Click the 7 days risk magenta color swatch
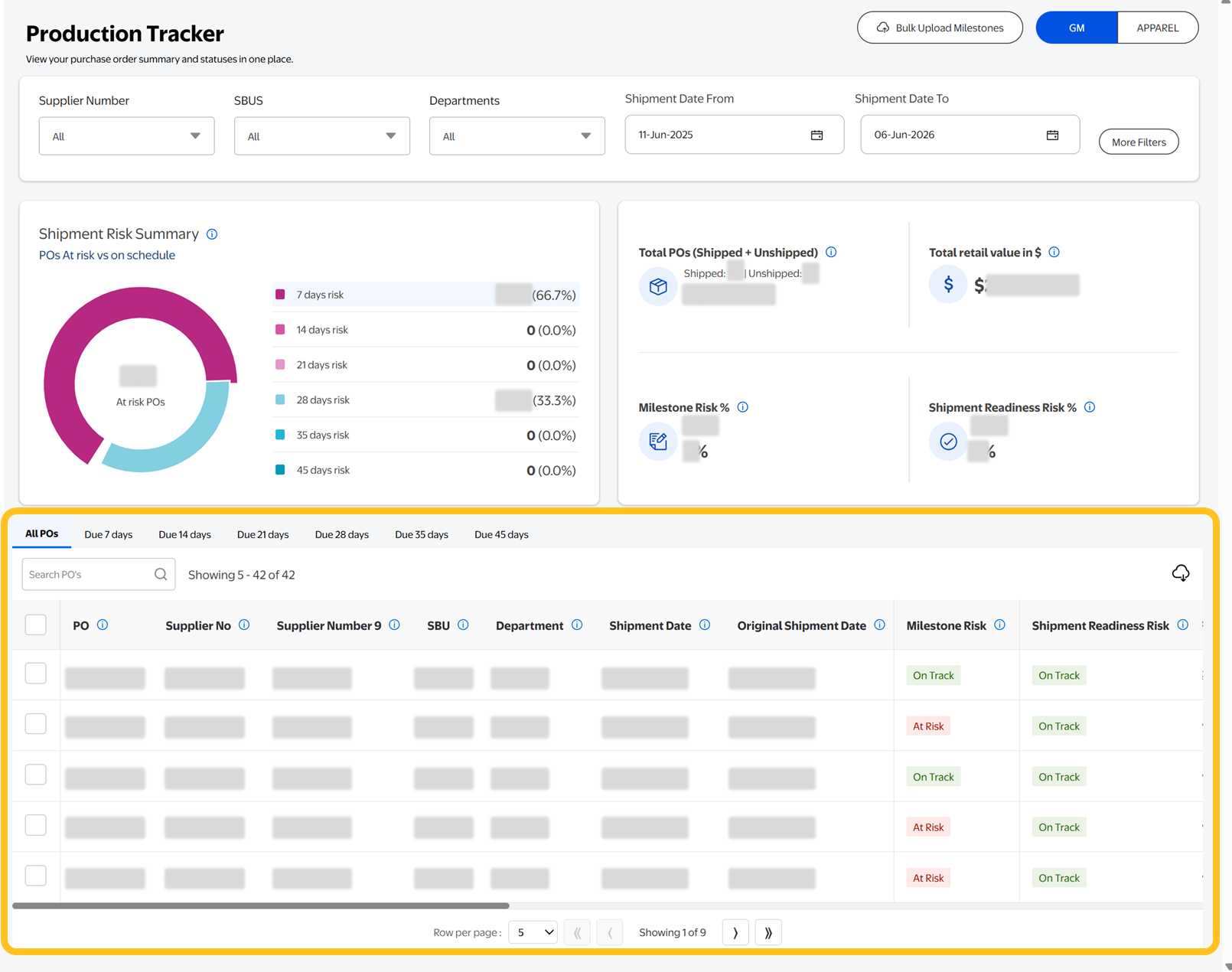This screenshot has height=972, width=1232. click(280, 295)
